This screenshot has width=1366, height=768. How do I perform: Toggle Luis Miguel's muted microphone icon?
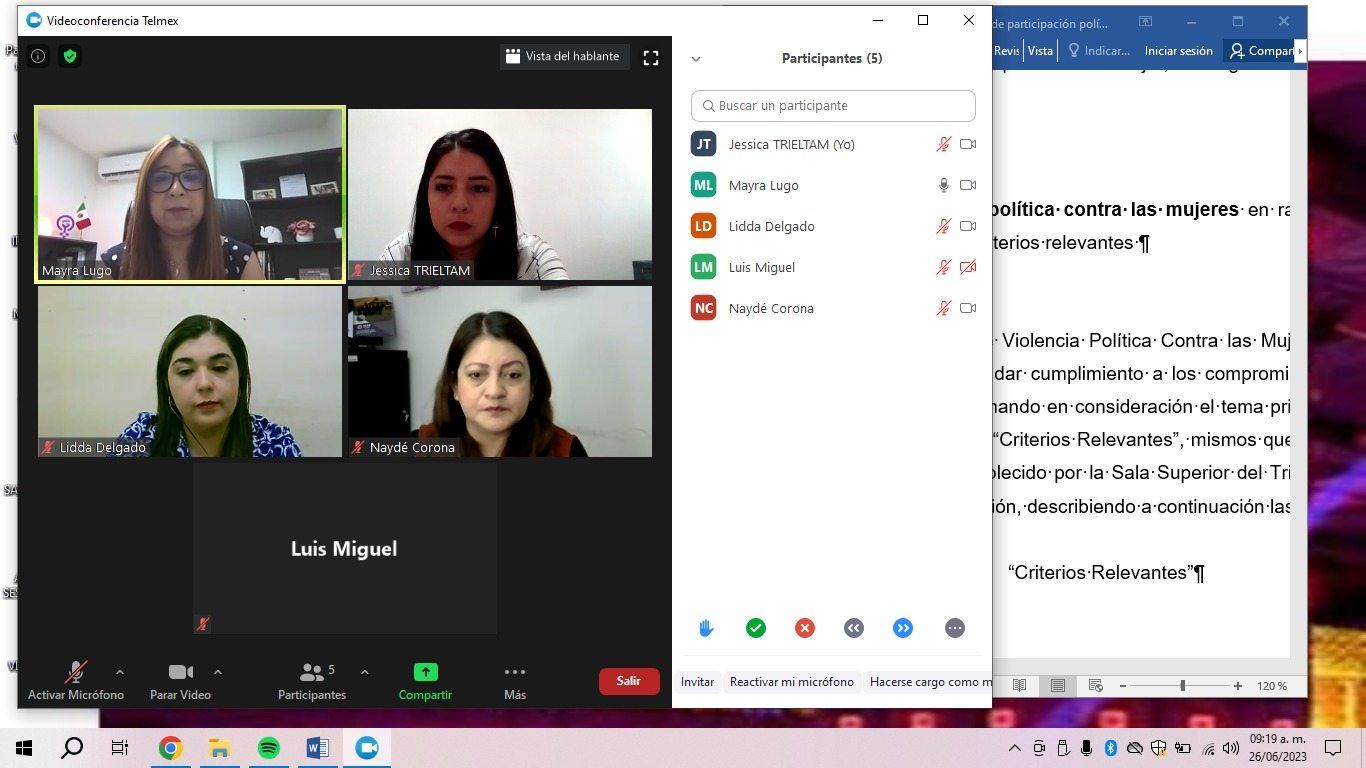click(943, 268)
